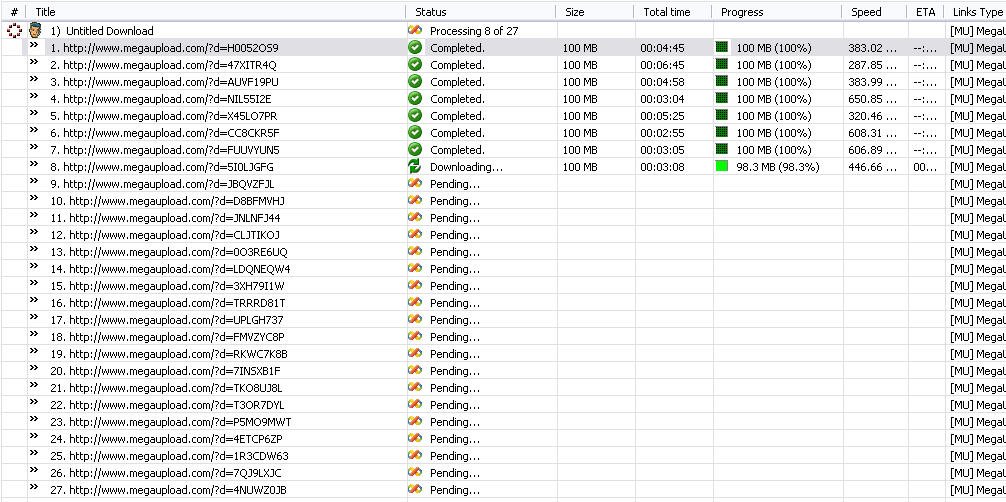Click the 'Processing 8 of 27' status text
This screenshot has width=1006, height=502.
pyautogui.click(x=474, y=31)
